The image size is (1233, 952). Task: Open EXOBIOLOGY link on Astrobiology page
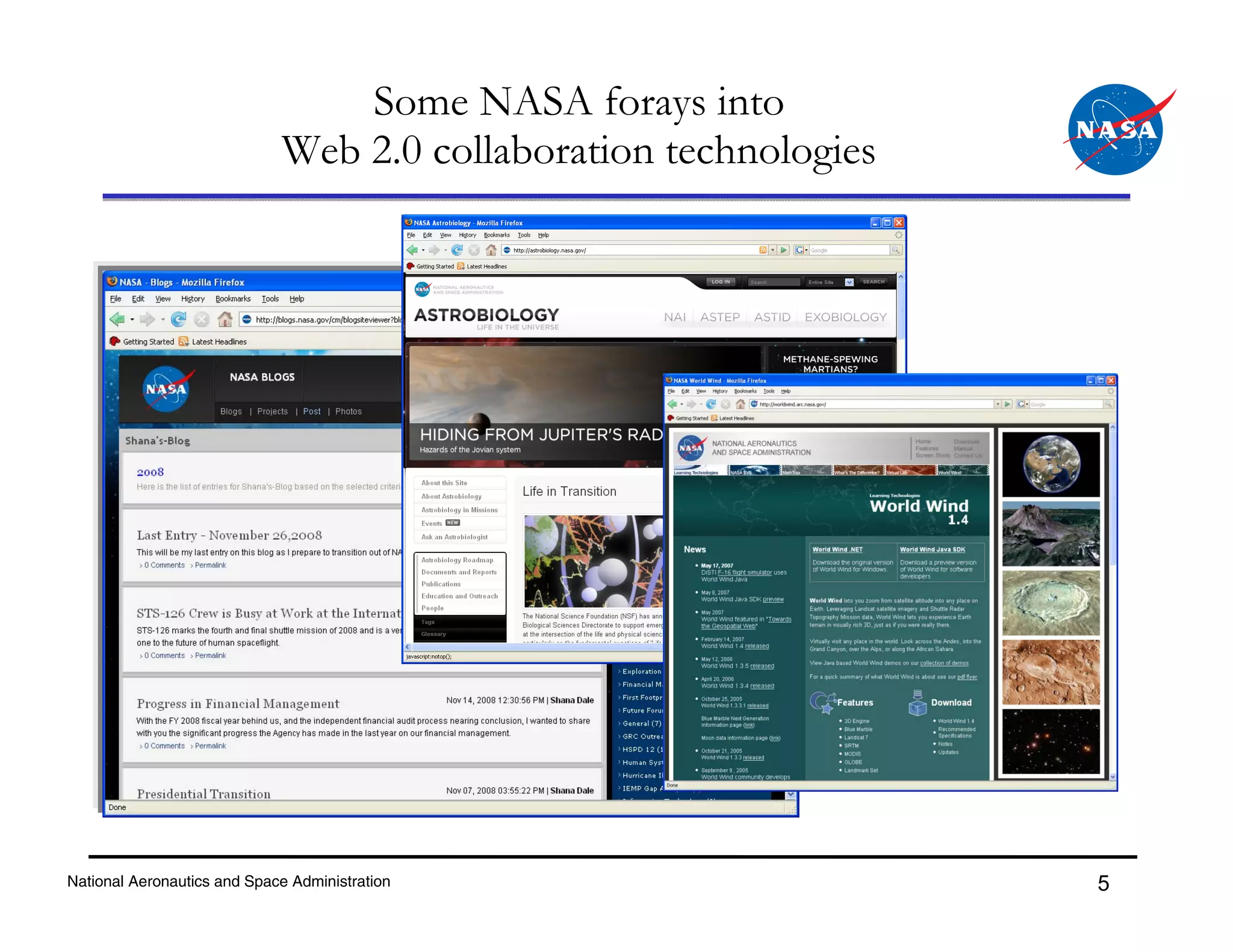846,317
